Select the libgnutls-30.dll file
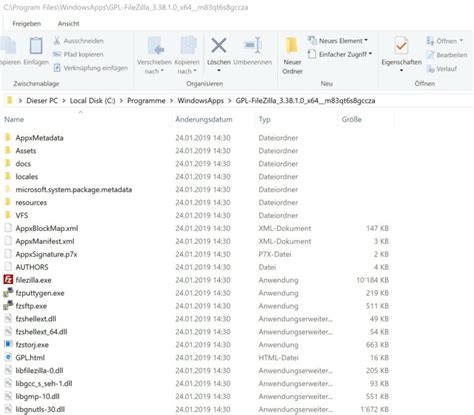This screenshot has height=415, width=474. [x=40, y=410]
